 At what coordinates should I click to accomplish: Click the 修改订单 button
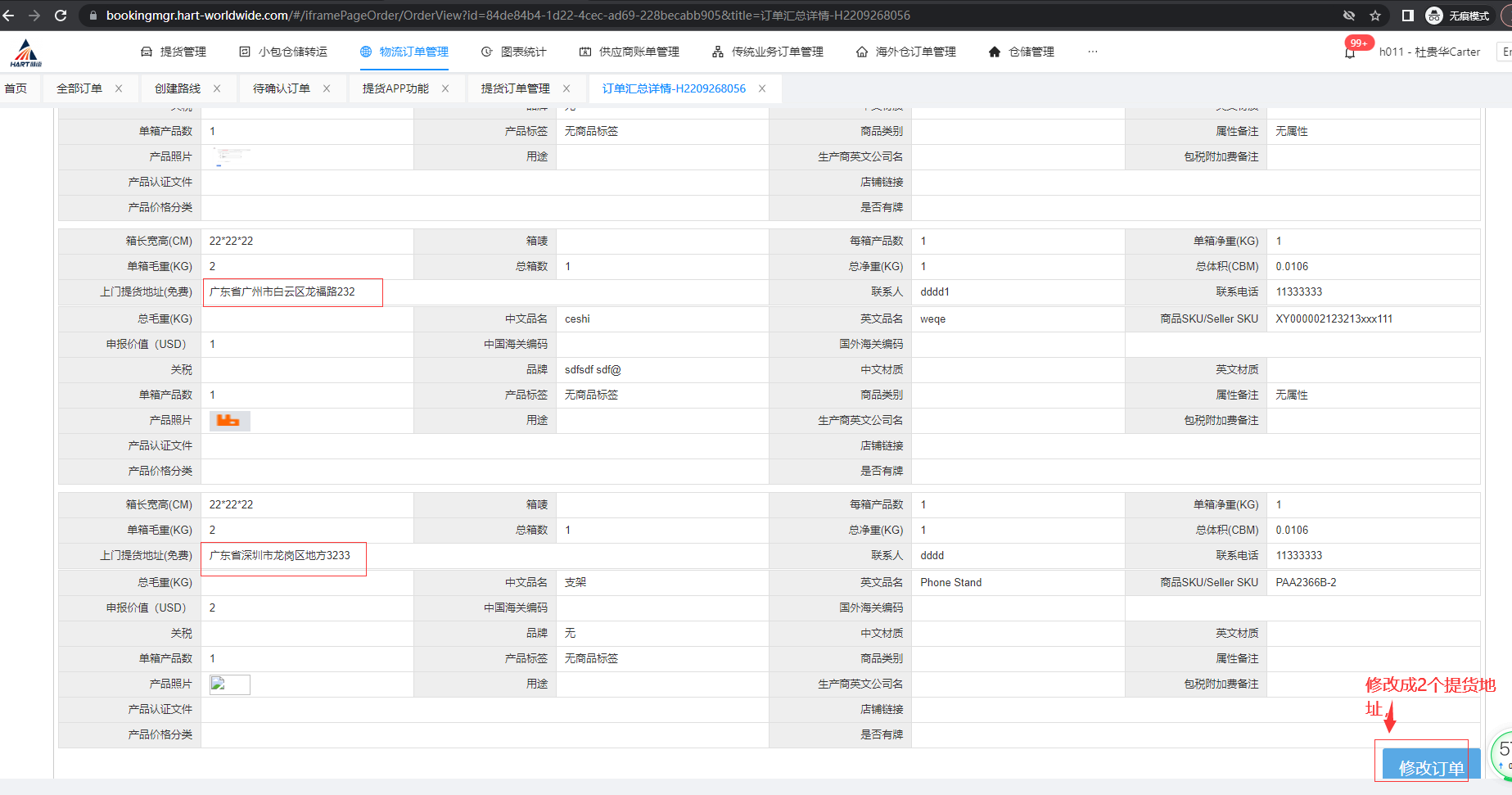(x=1430, y=767)
